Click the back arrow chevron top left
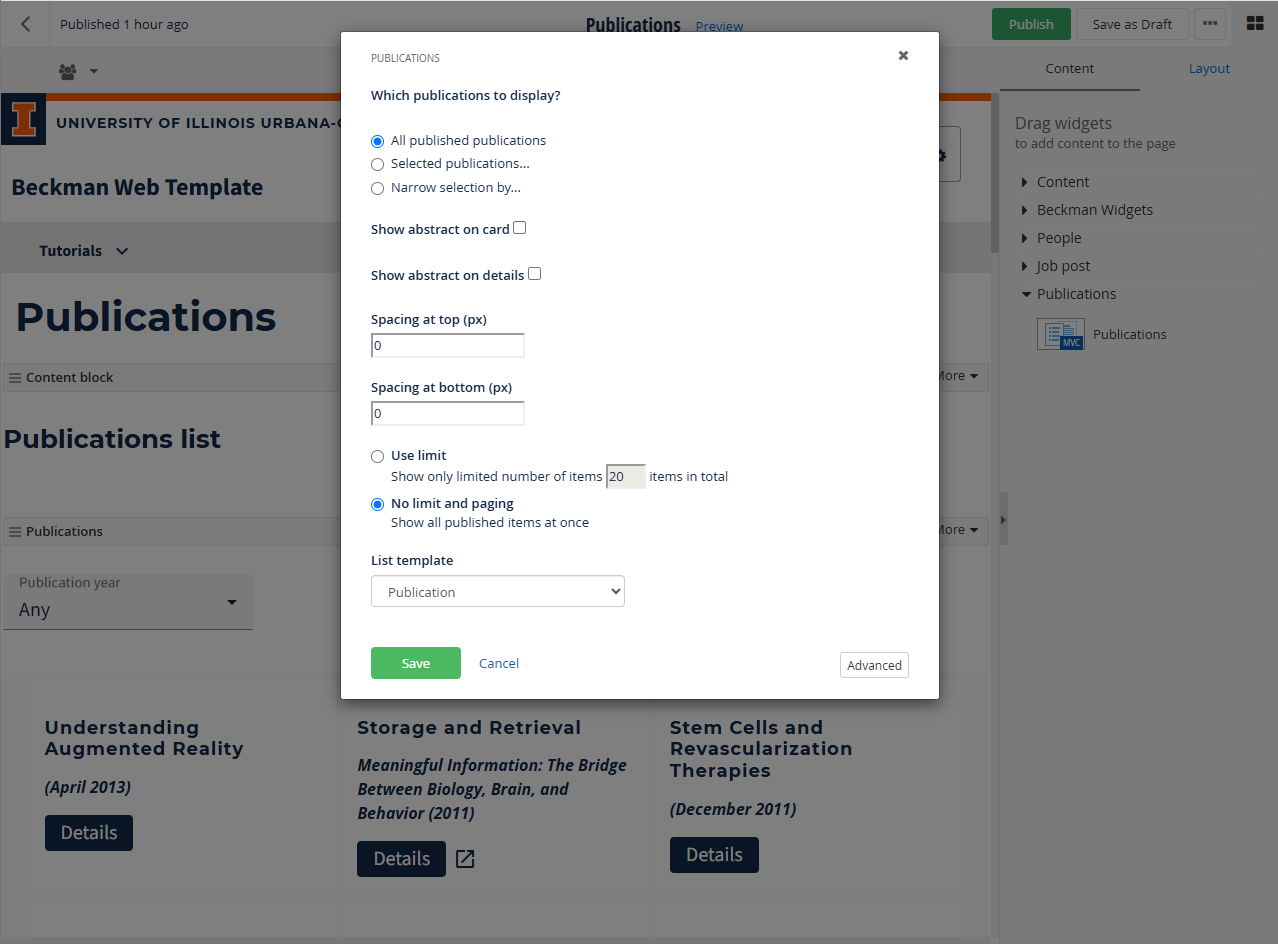The width and height of the screenshot is (1278, 944). 24,23
